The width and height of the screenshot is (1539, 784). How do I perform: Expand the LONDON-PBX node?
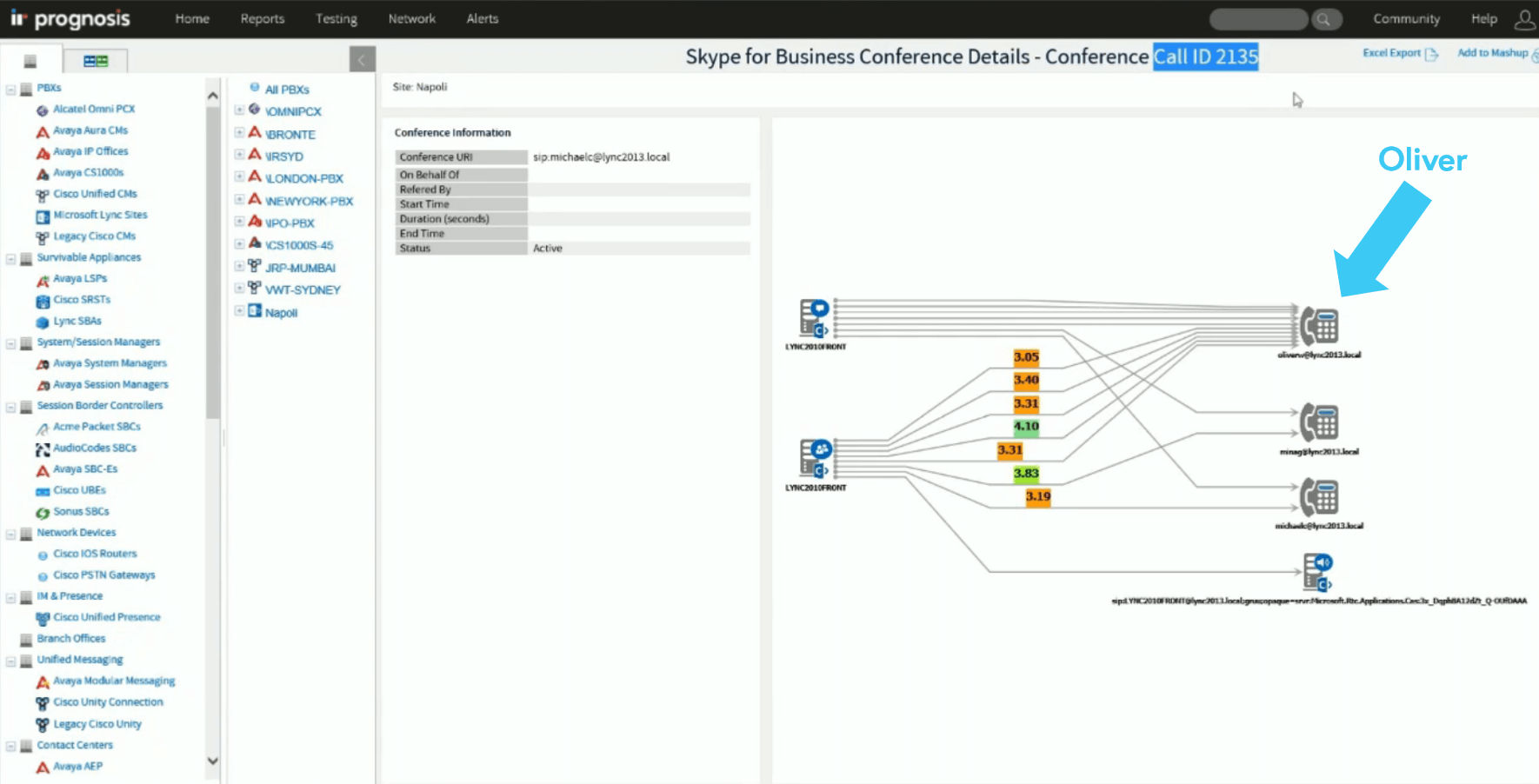pyautogui.click(x=239, y=177)
